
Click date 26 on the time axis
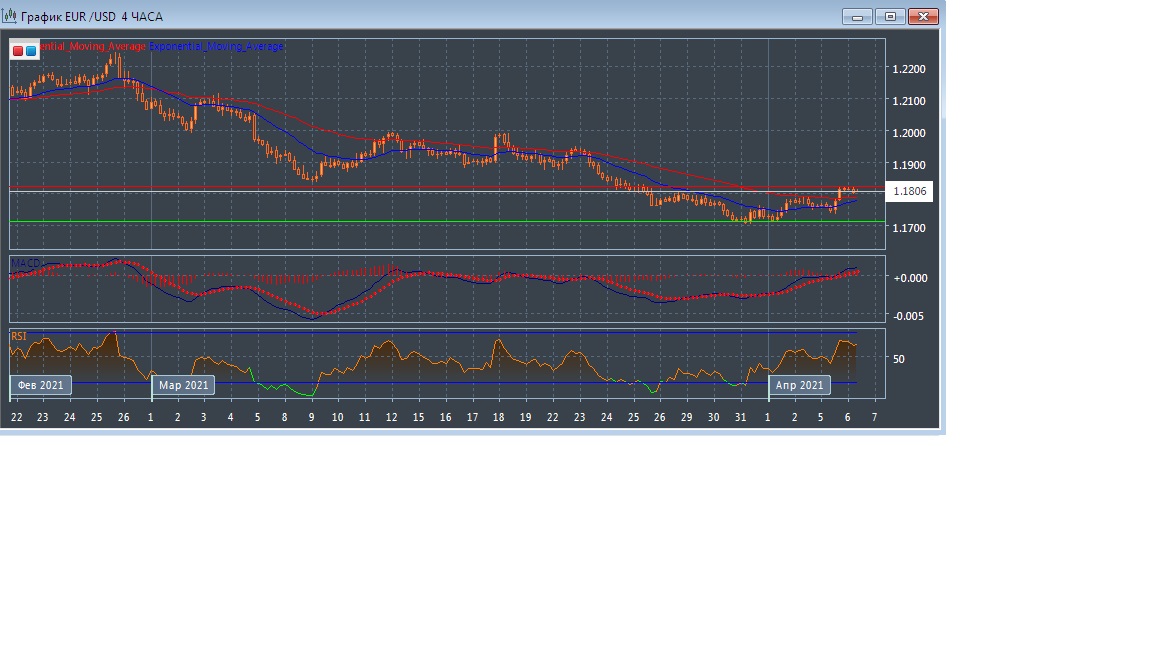pos(123,416)
